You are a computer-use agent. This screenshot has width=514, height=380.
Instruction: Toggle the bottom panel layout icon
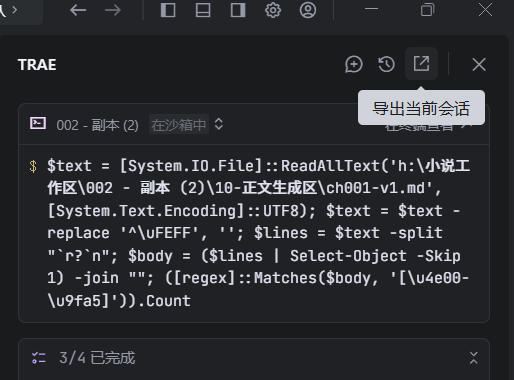203,10
